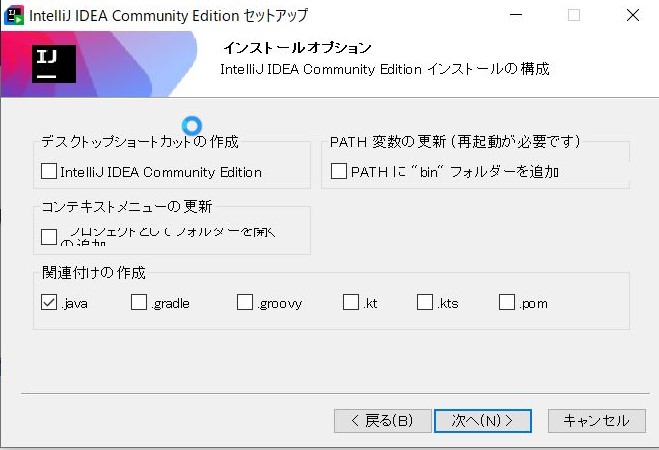Proceed with the 次へ(N) button

click(483, 421)
